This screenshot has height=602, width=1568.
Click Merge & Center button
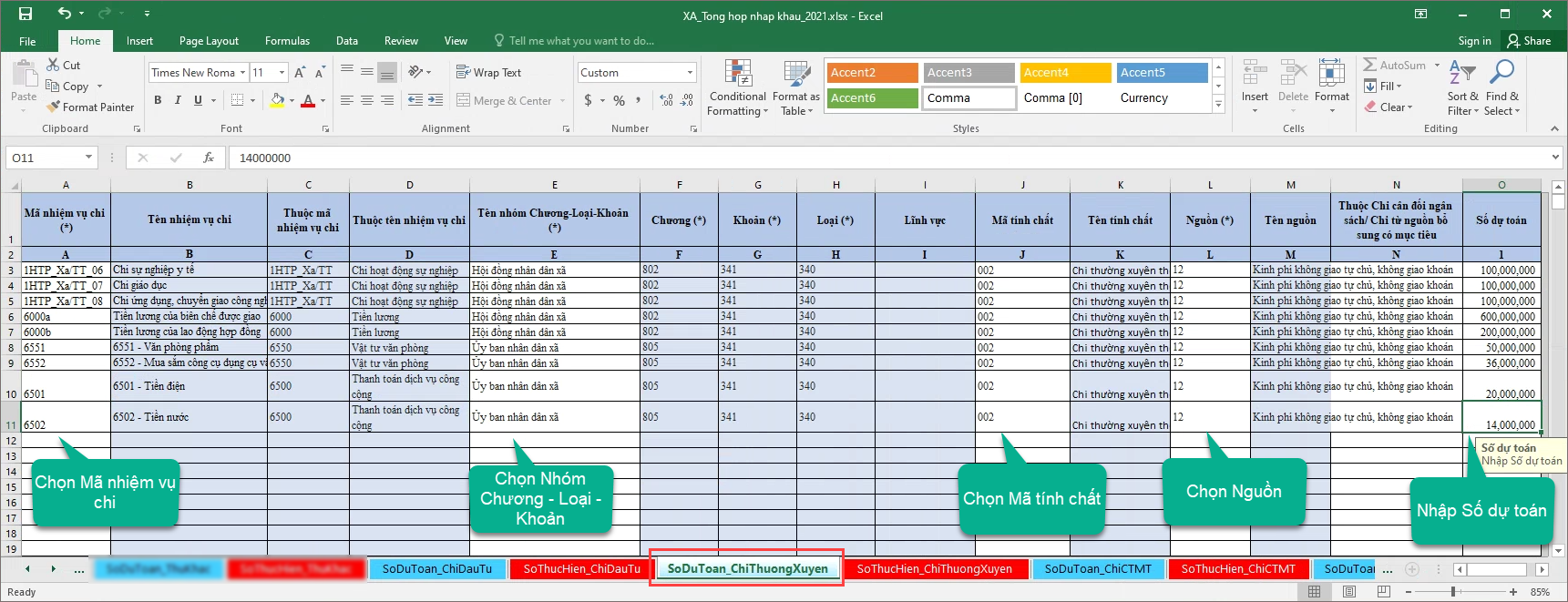(504, 101)
